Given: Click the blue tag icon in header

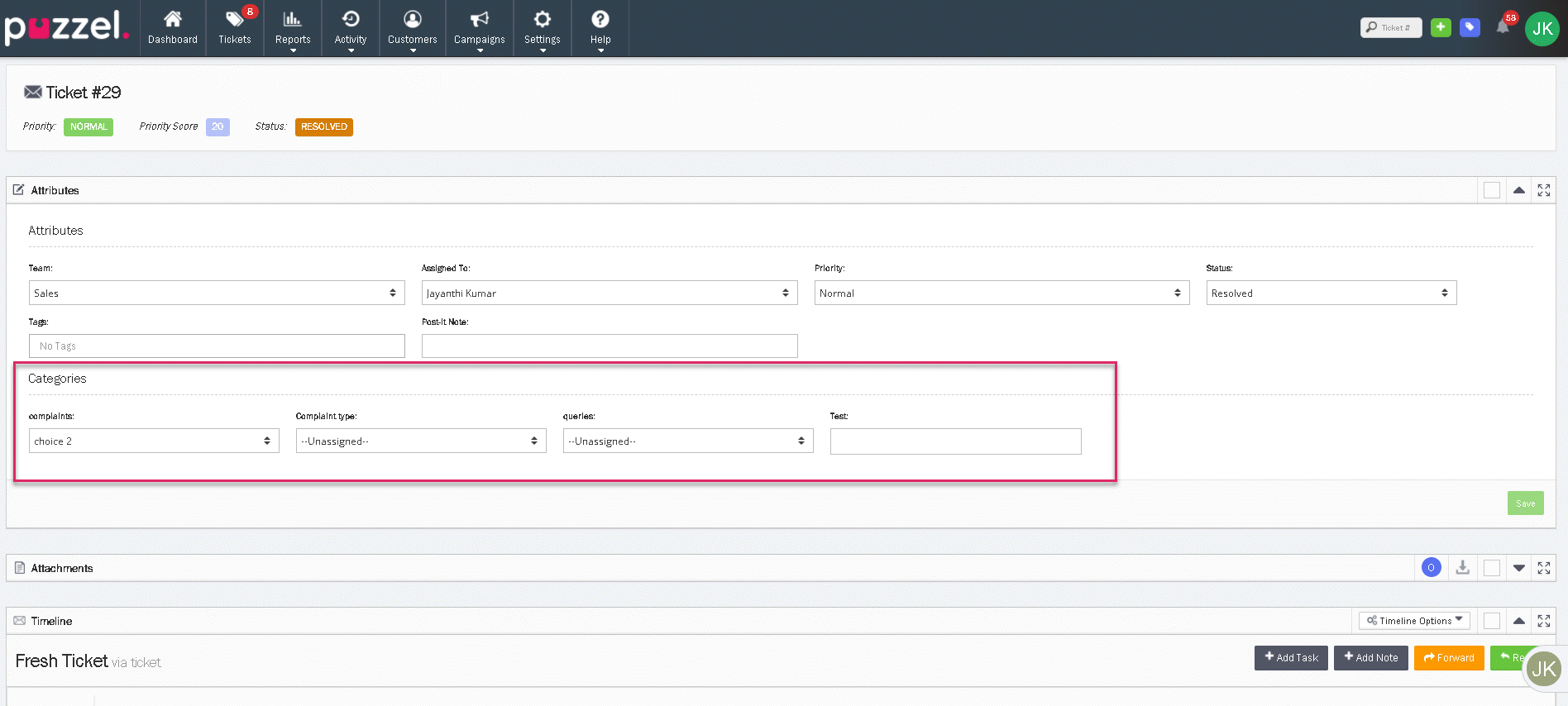Looking at the screenshot, I should [x=1470, y=27].
